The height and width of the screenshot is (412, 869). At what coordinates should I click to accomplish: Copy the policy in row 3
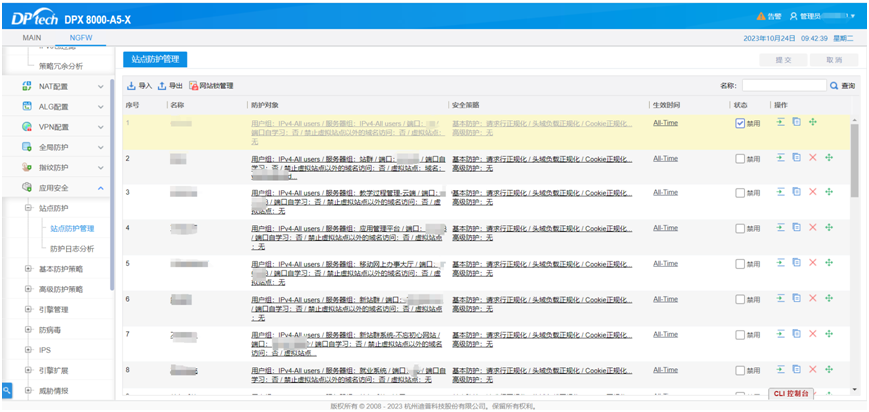(796, 192)
